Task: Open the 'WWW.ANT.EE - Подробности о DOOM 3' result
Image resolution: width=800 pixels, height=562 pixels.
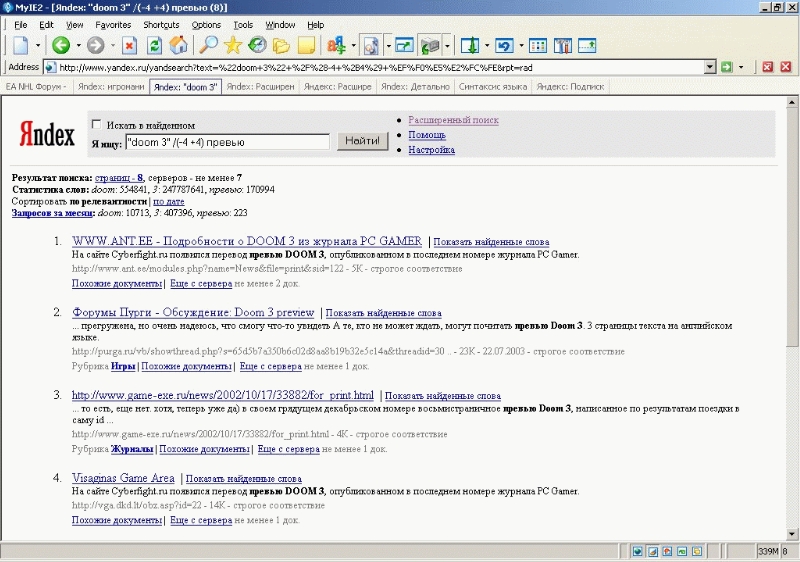Action: point(247,241)
